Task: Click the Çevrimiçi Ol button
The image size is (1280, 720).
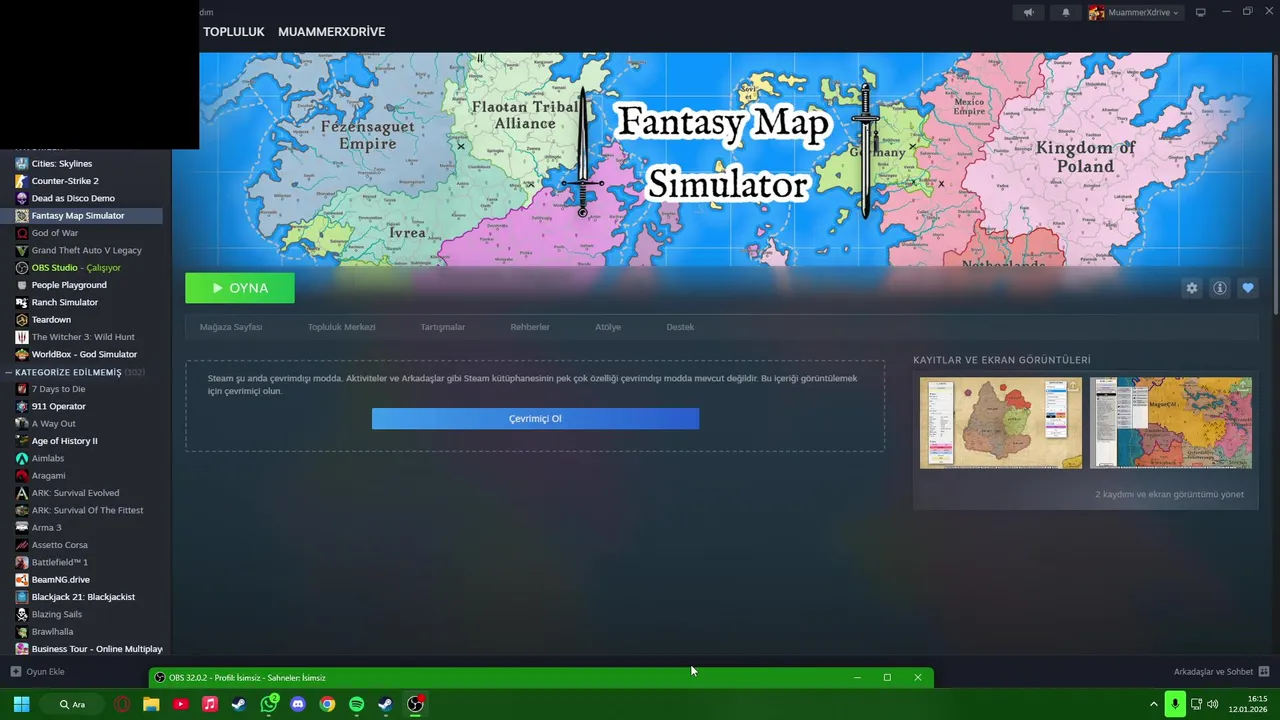Action: (535, 418)
